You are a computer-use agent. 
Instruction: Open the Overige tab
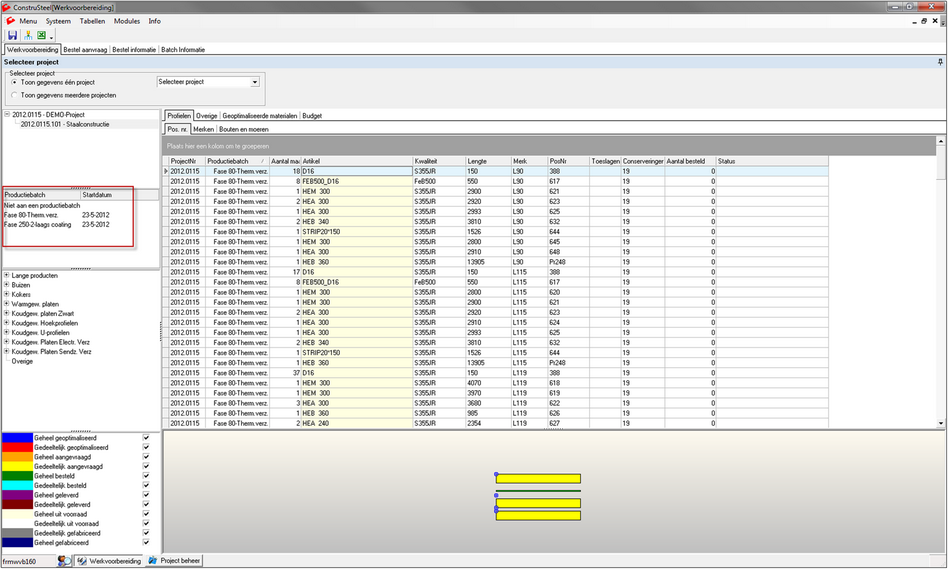[207, 115]
